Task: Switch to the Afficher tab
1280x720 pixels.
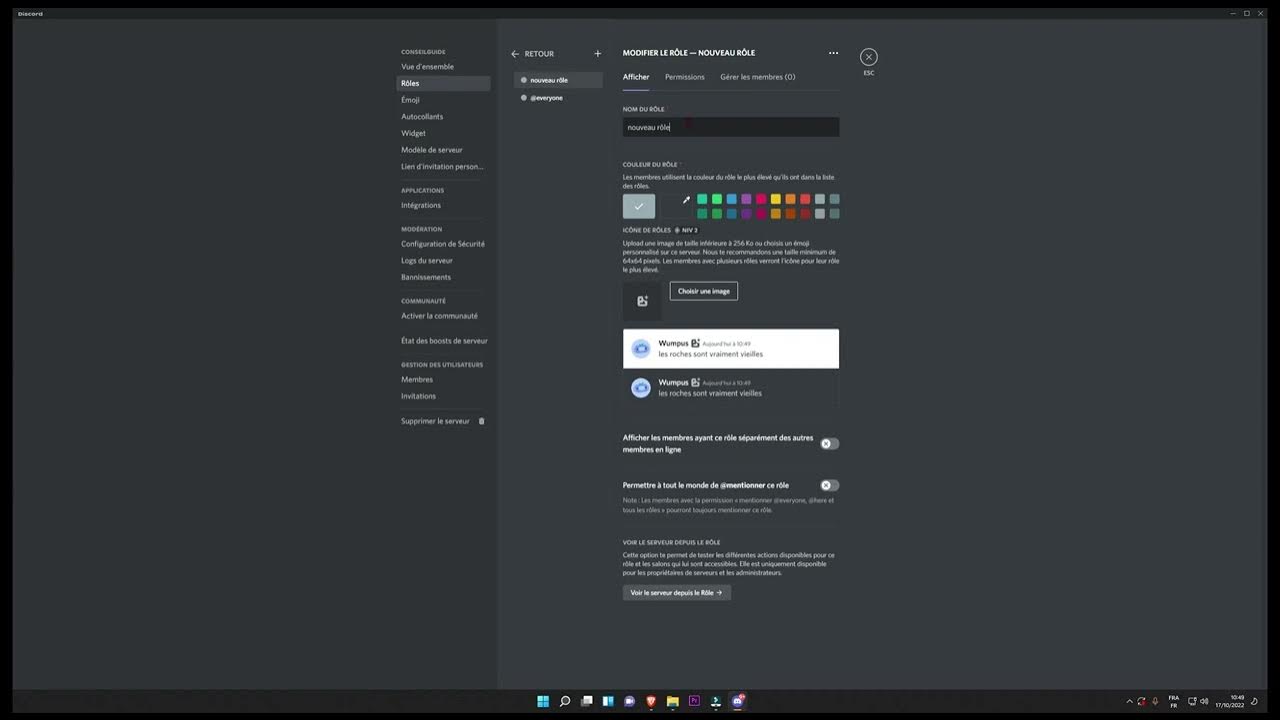Action: (x=636, y=77)
